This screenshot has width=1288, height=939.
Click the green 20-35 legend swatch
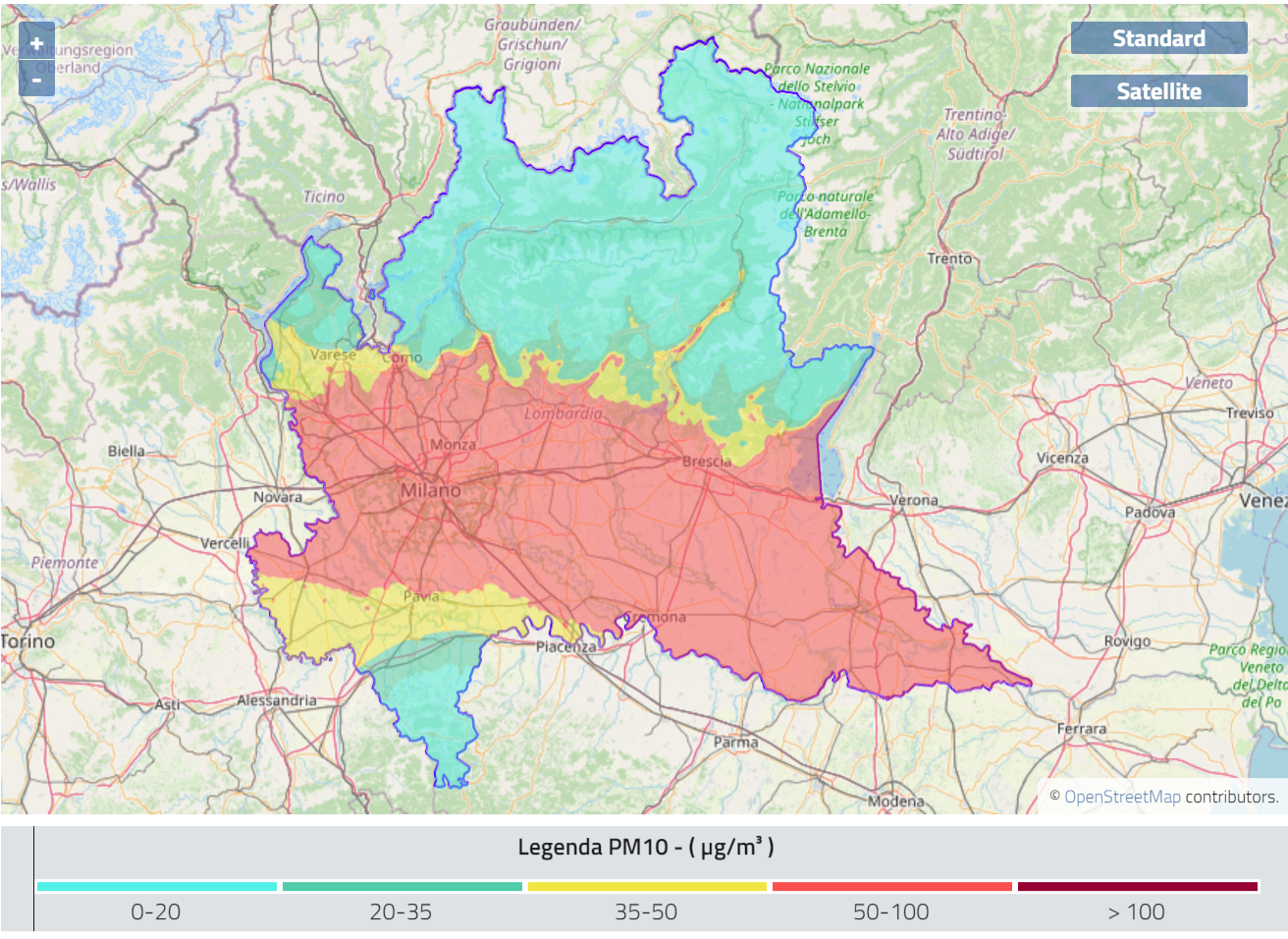pos(402,886)
